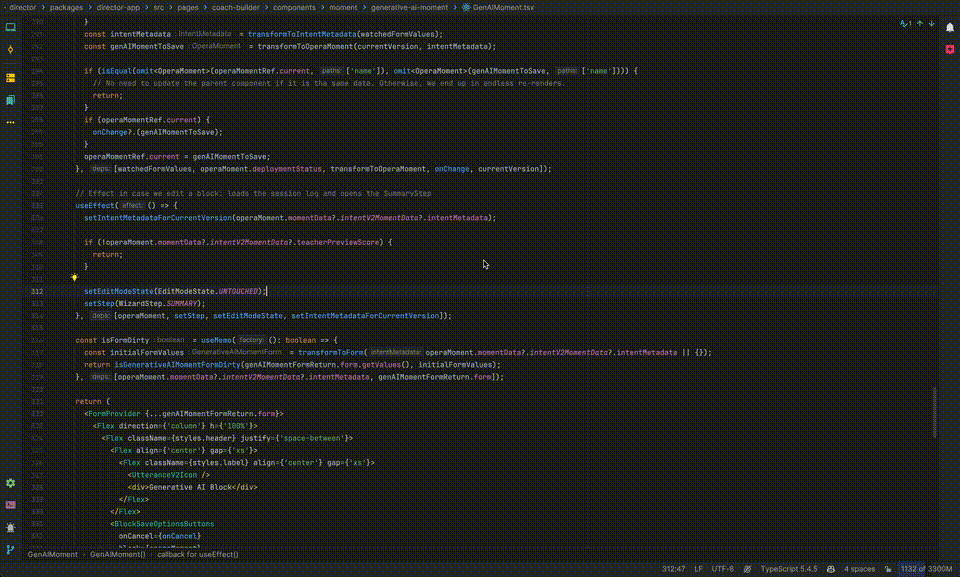Viewport: 960px width, 577px height.
Task: Click the yellow lightbulb intention icon
Action: tap(74, 277)
